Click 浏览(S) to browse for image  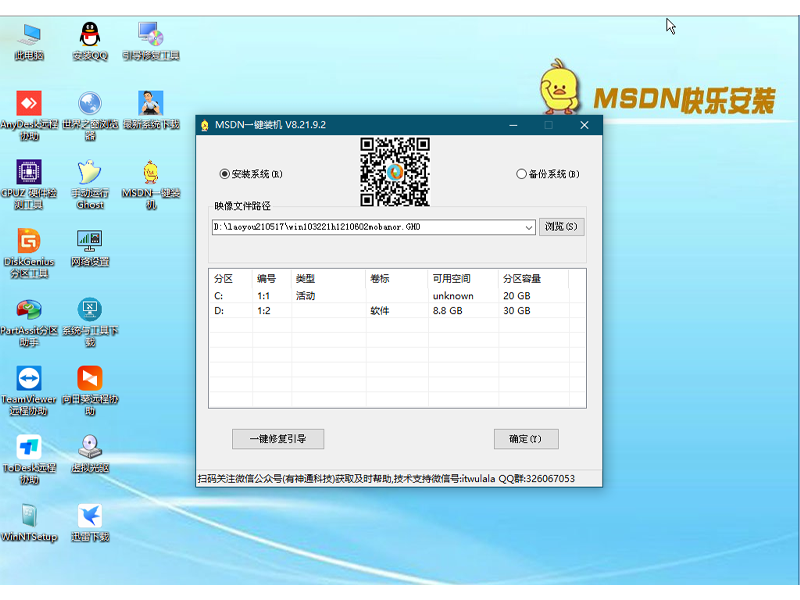(x=563, y=227)
